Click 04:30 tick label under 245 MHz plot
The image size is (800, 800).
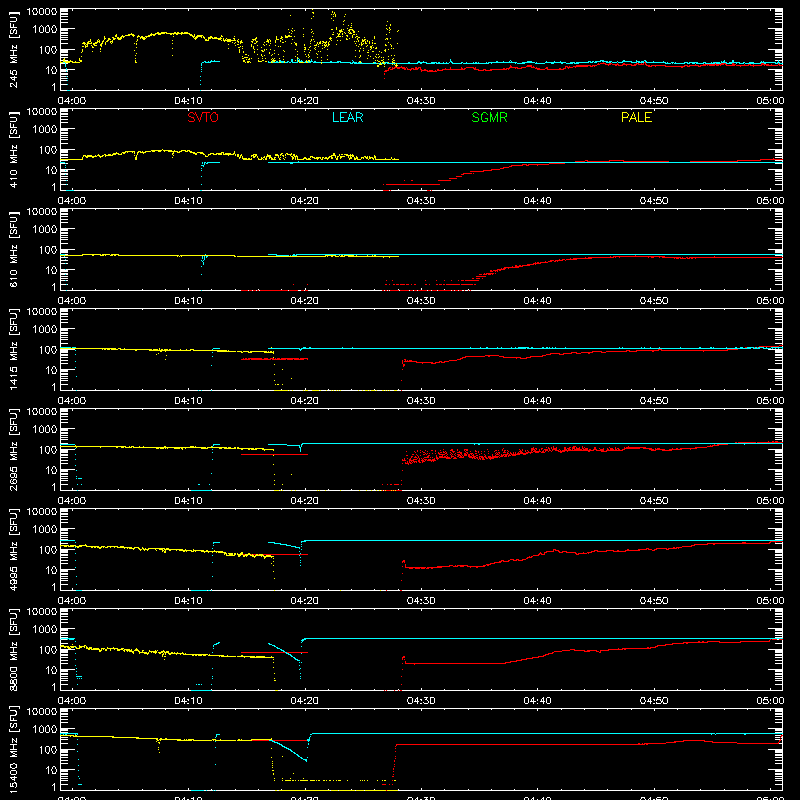coord(421,101)
